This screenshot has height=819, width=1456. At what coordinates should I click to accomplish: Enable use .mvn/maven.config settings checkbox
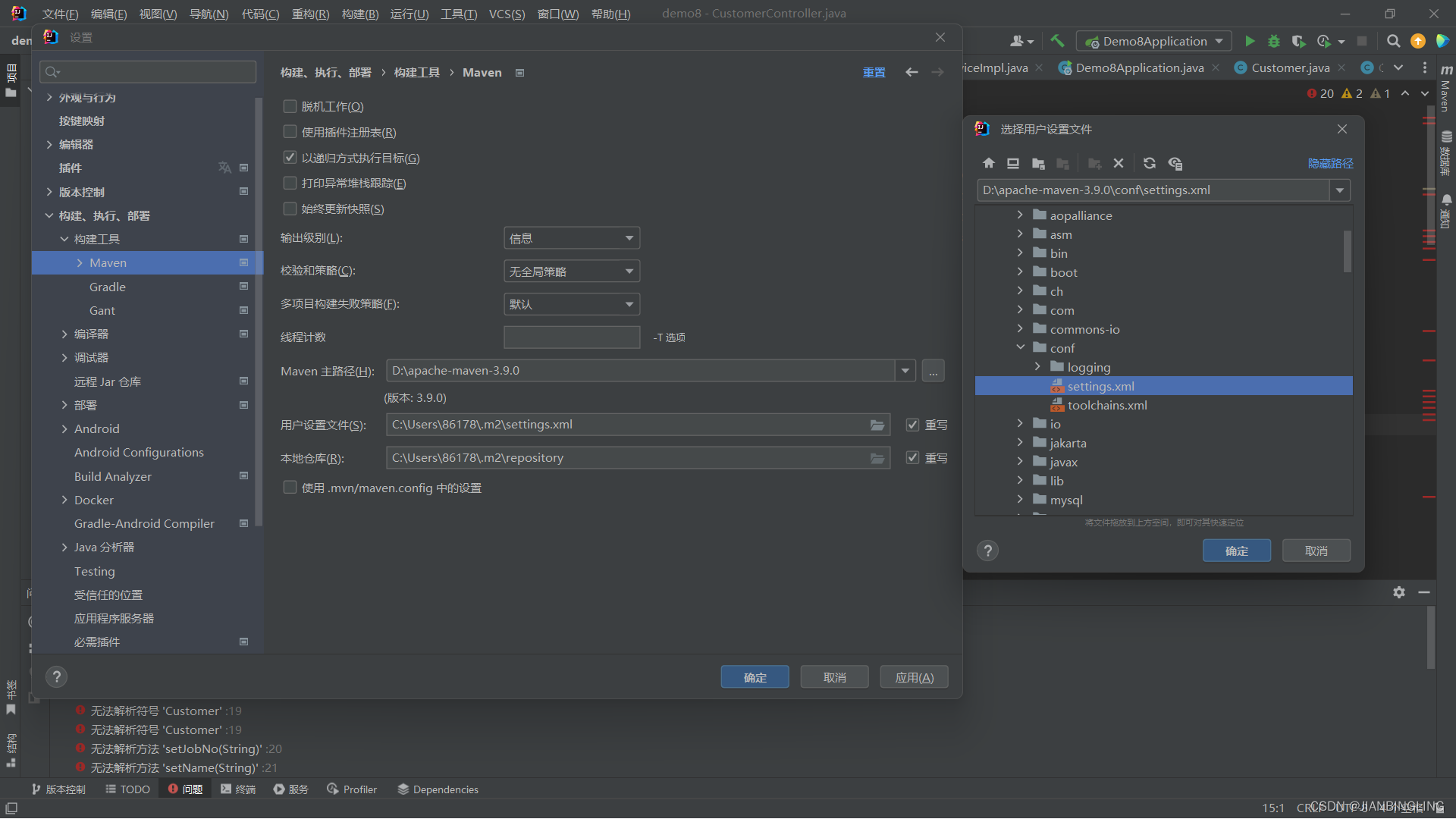tap(290, 488)
